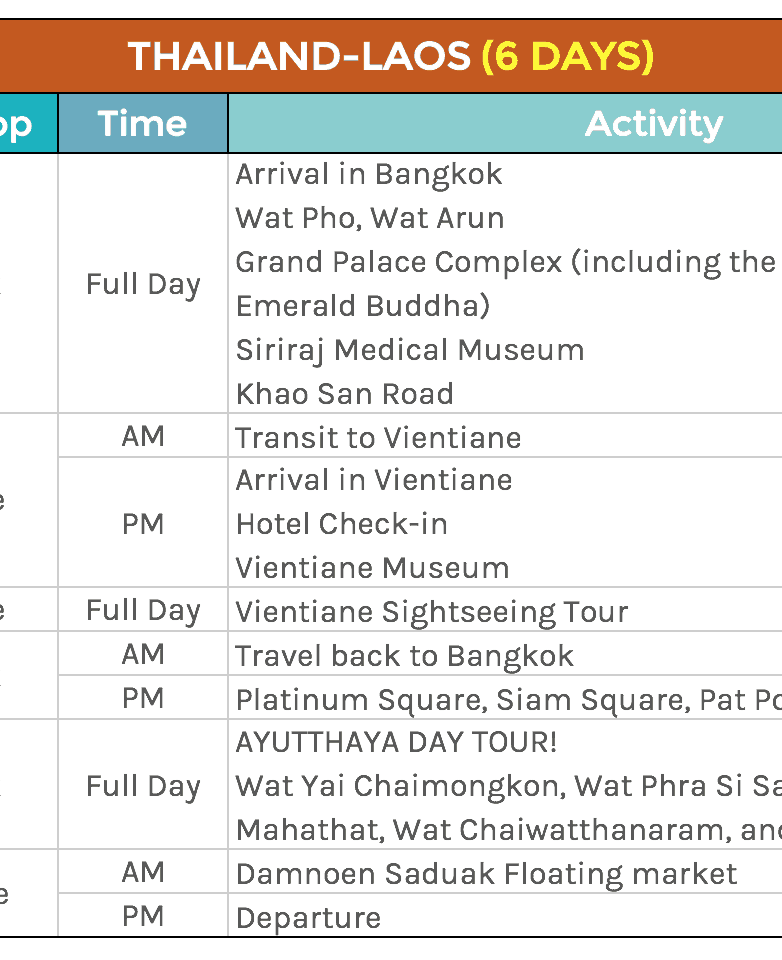
Task: Click the Siriraj Medical Museum entry
Action: pyautogui.click(x=410, y=350)
